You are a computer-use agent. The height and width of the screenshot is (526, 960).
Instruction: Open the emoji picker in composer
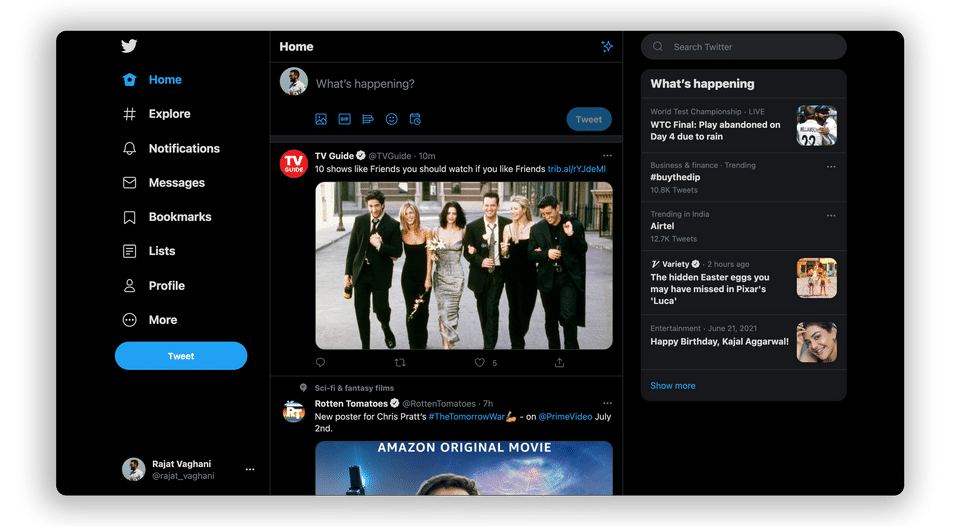[x=392, y=119]
